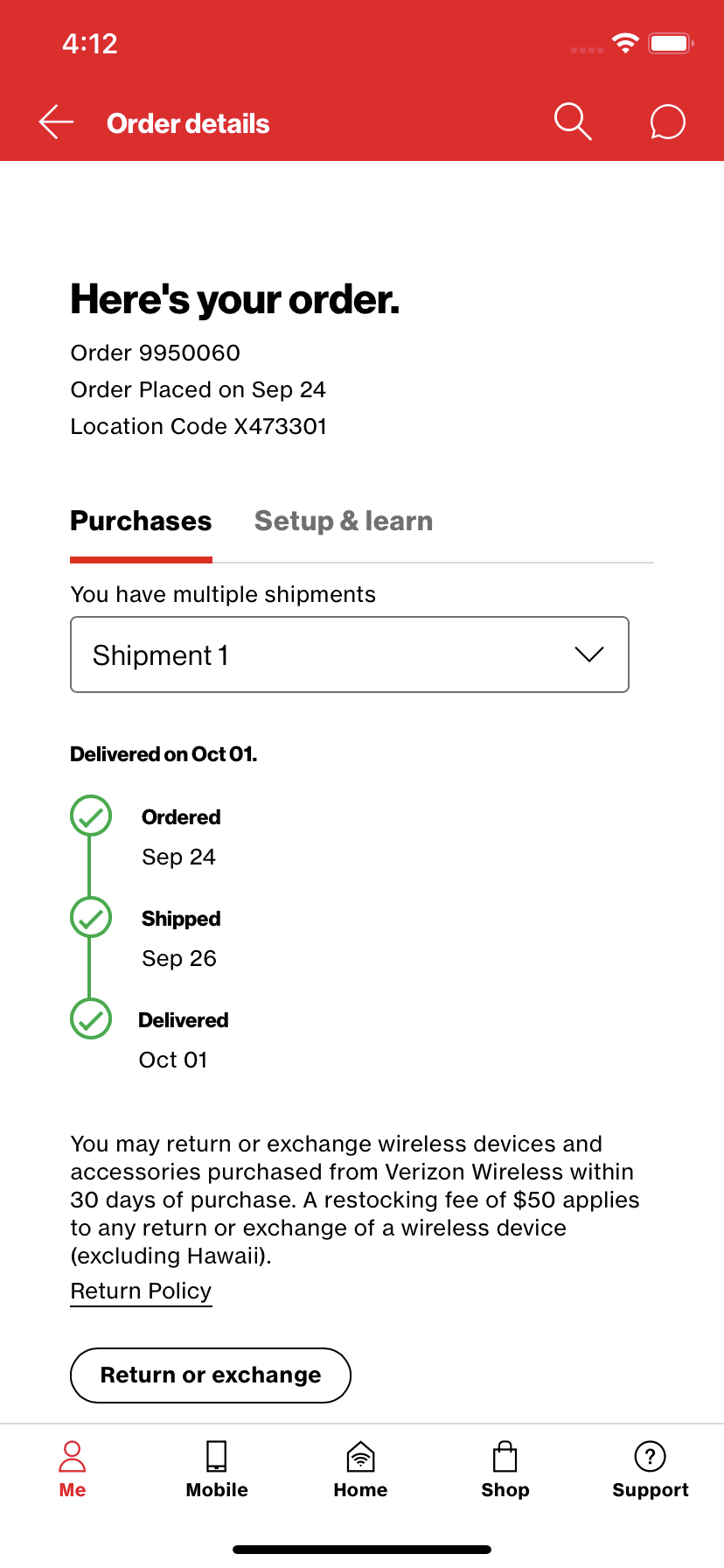The image size is (724, 1568).
Task: Click the Shipment dropdown chevron arrow
Action: [x=589, y=654]
